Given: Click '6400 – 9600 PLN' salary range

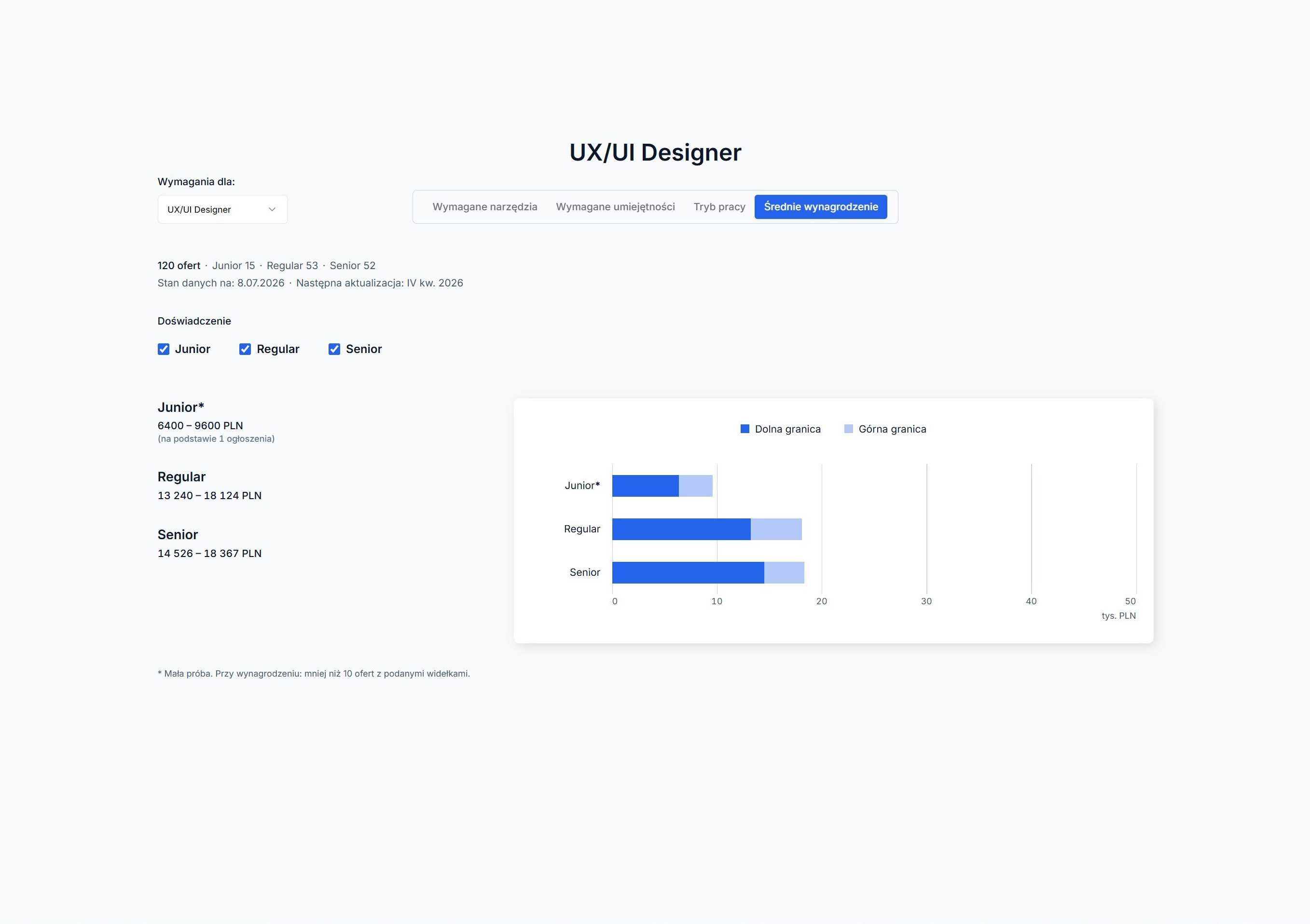Looking at the screenshot, I should coord(200,425).
